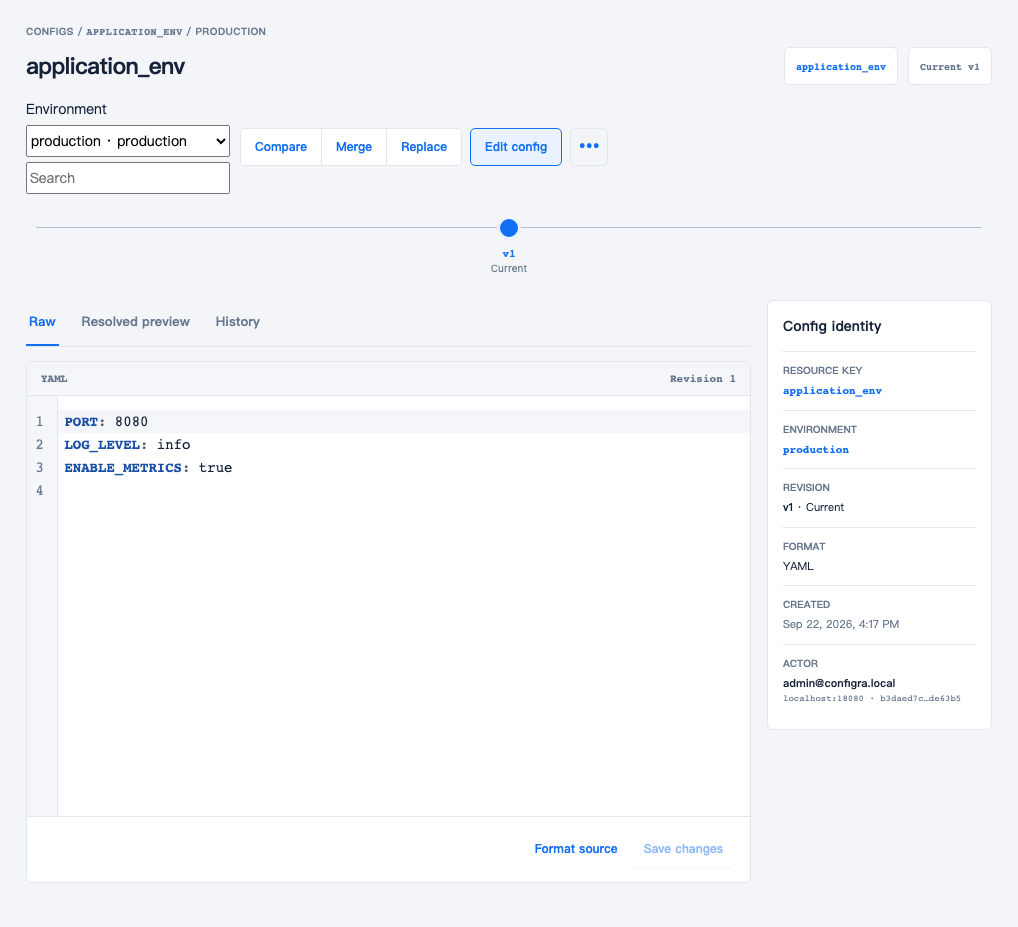Go to CONFIGS in the breadcrumb
1018x927 pixels.
coord(49,31)
